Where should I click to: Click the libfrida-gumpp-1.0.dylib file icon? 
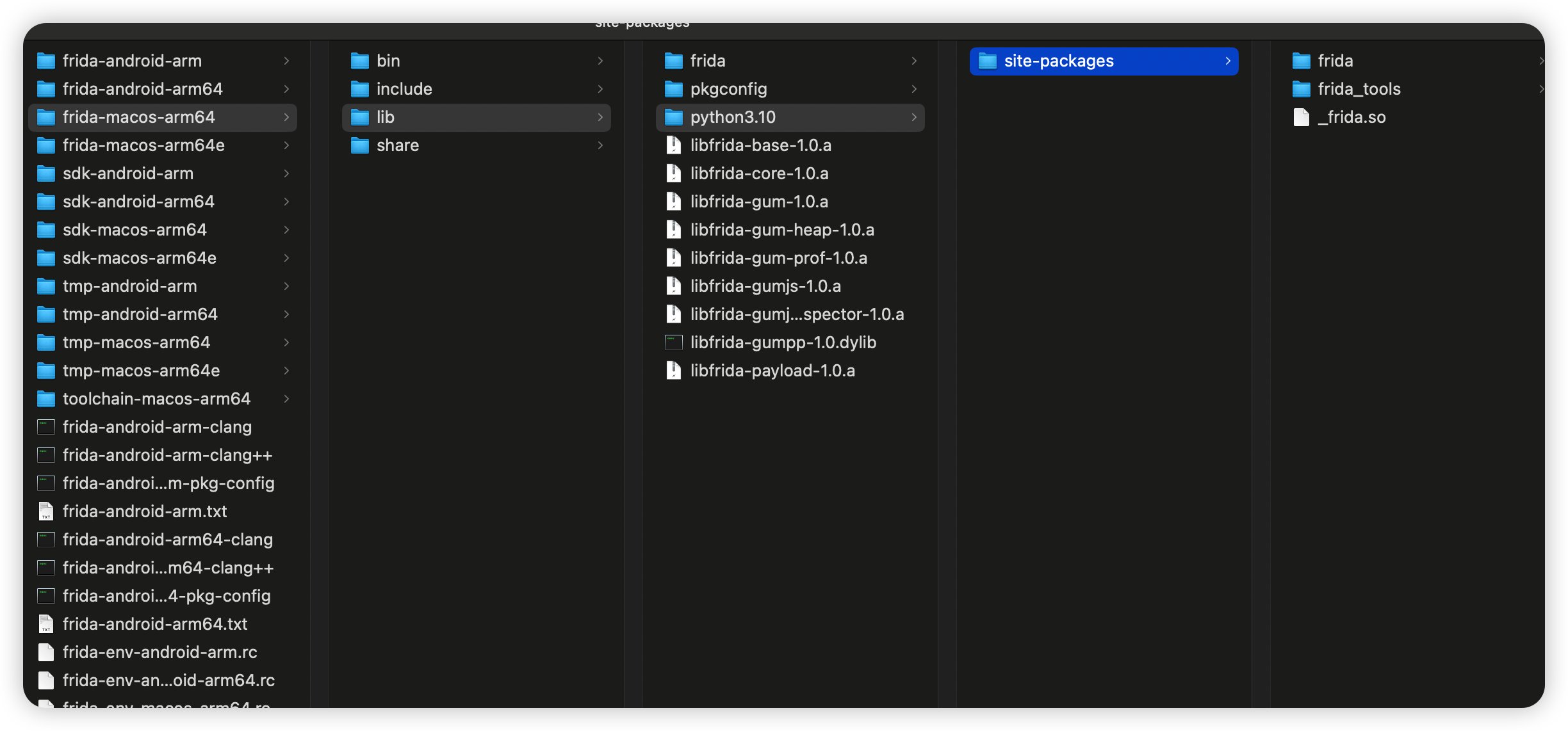point(673,342)
